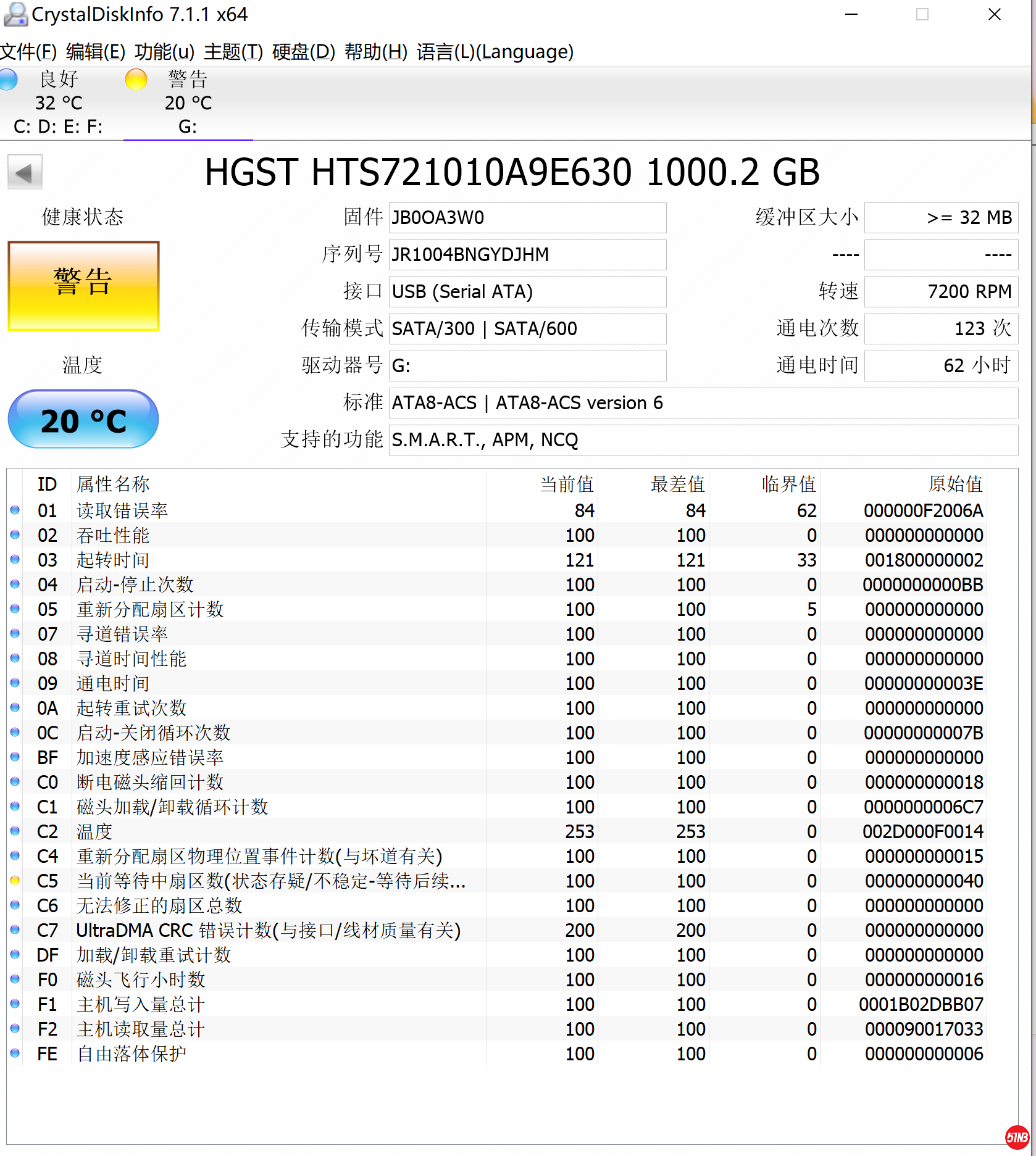The image size is (1036, 1156).
Task: Click the yellow status dot for attribute C5
Action: [x=15, y=881]
